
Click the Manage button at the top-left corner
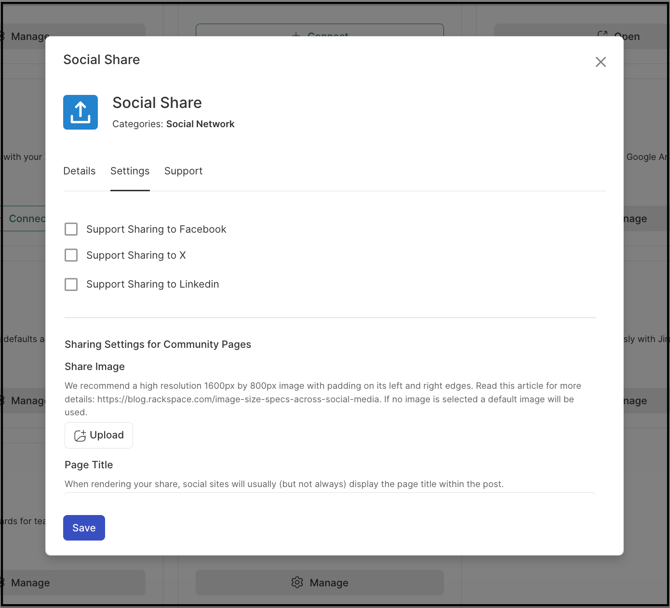point(28,36)
